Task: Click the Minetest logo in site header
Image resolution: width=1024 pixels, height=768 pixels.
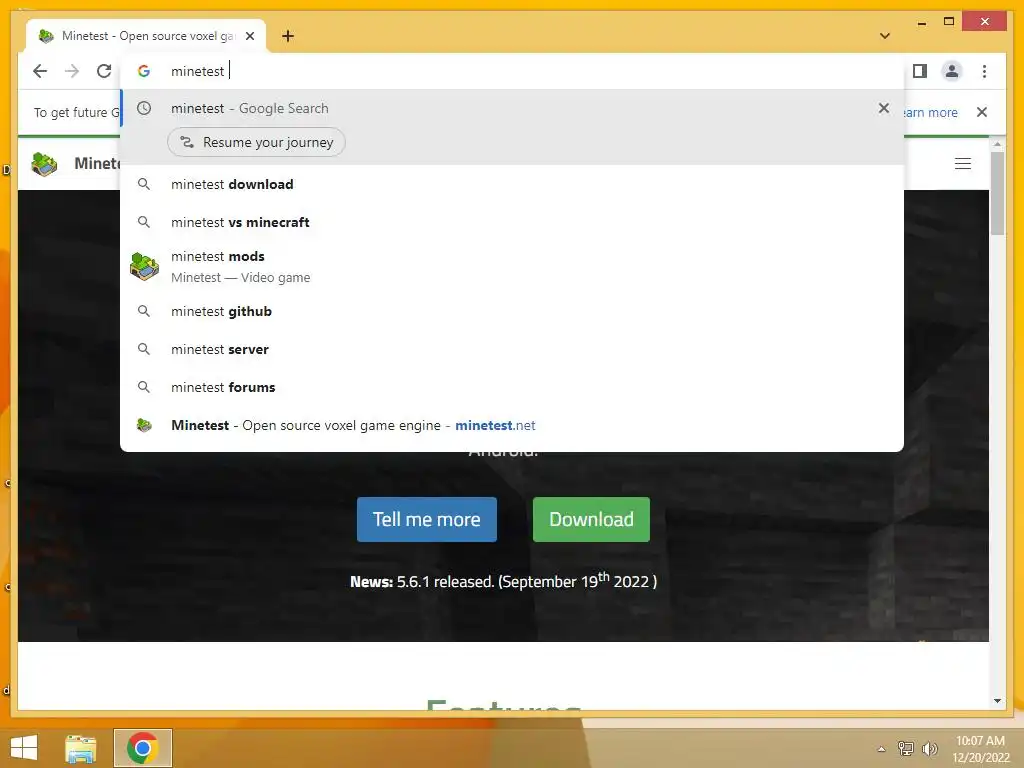Action: 44,163
